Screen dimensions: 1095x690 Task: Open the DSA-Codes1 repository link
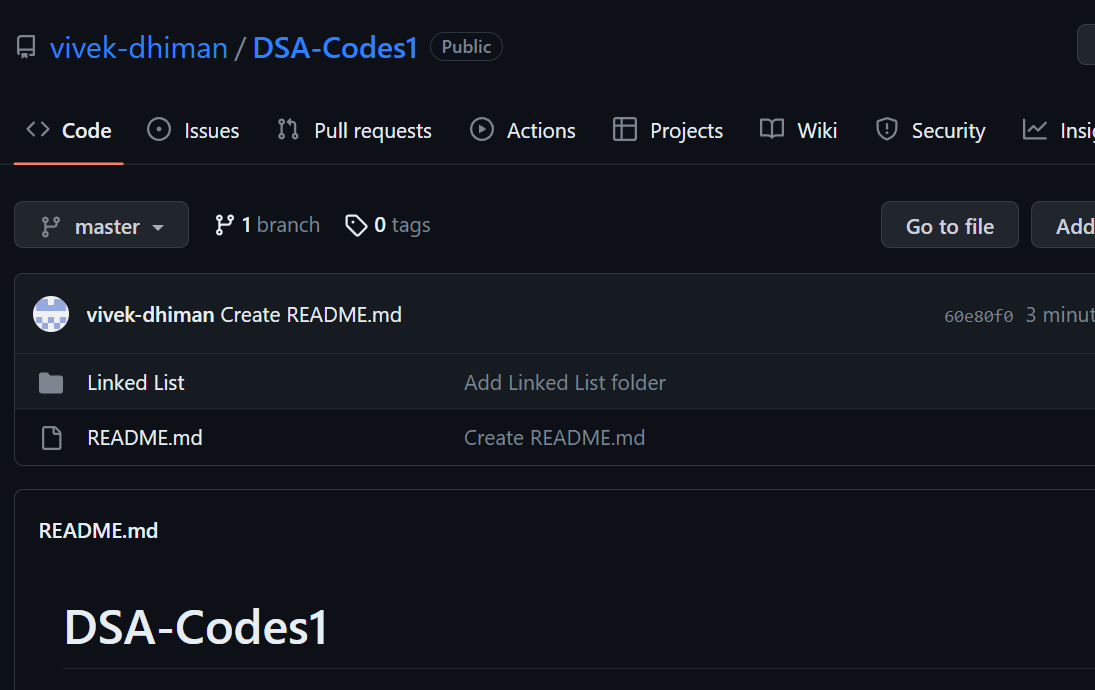(335, 47)
